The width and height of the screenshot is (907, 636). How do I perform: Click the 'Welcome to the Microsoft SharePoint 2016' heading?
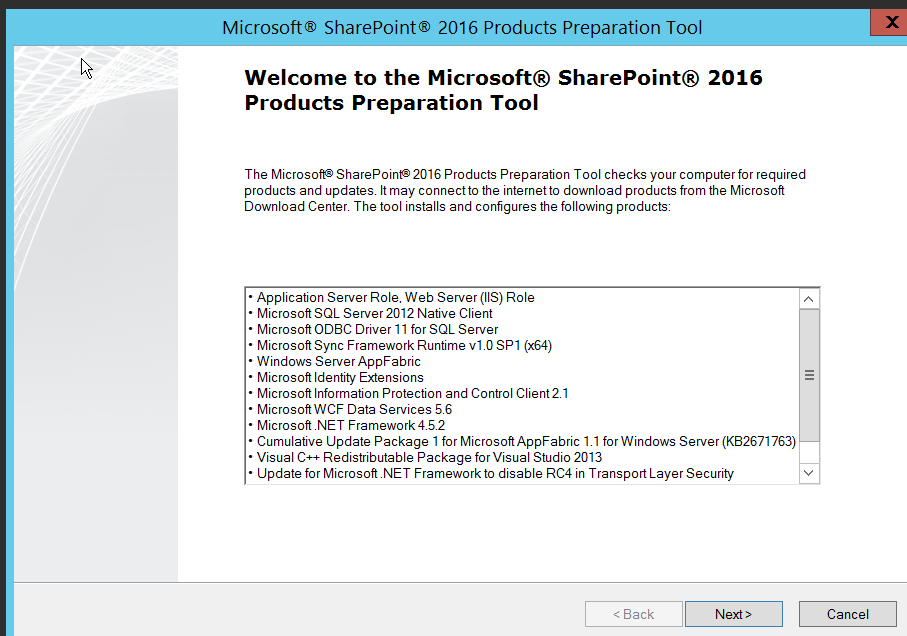point(503,90)
